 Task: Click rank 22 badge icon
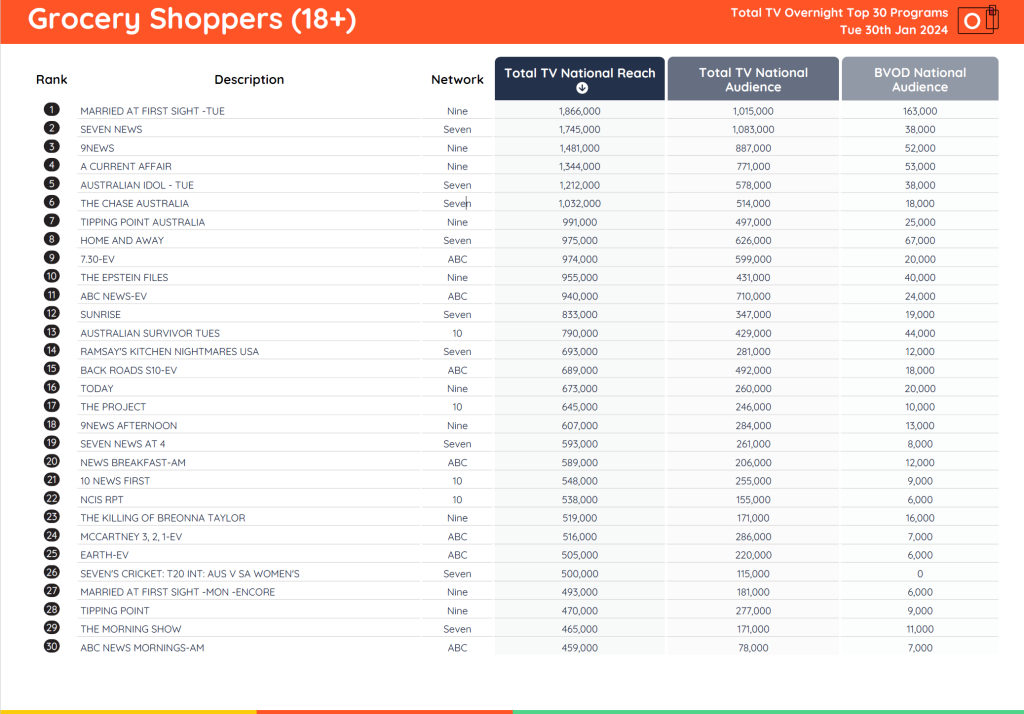pos(52,498)
